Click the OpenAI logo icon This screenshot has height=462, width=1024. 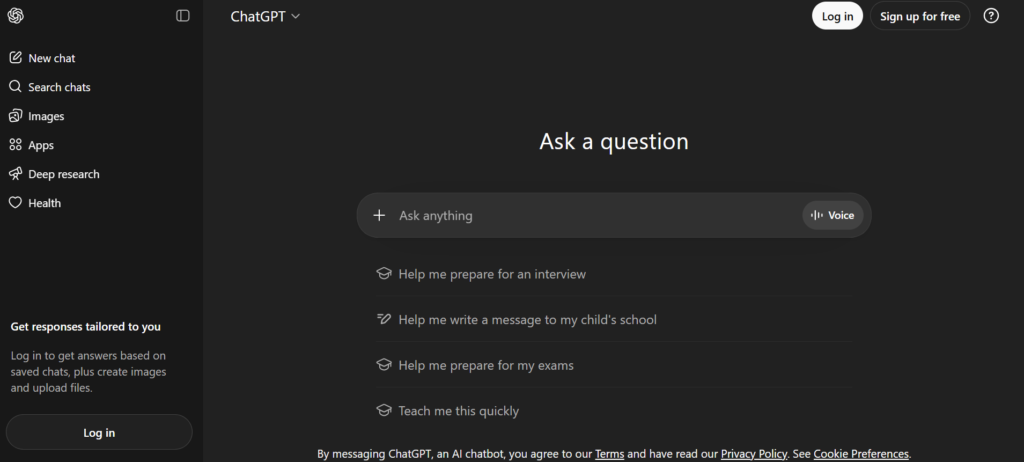click(15, 16)
